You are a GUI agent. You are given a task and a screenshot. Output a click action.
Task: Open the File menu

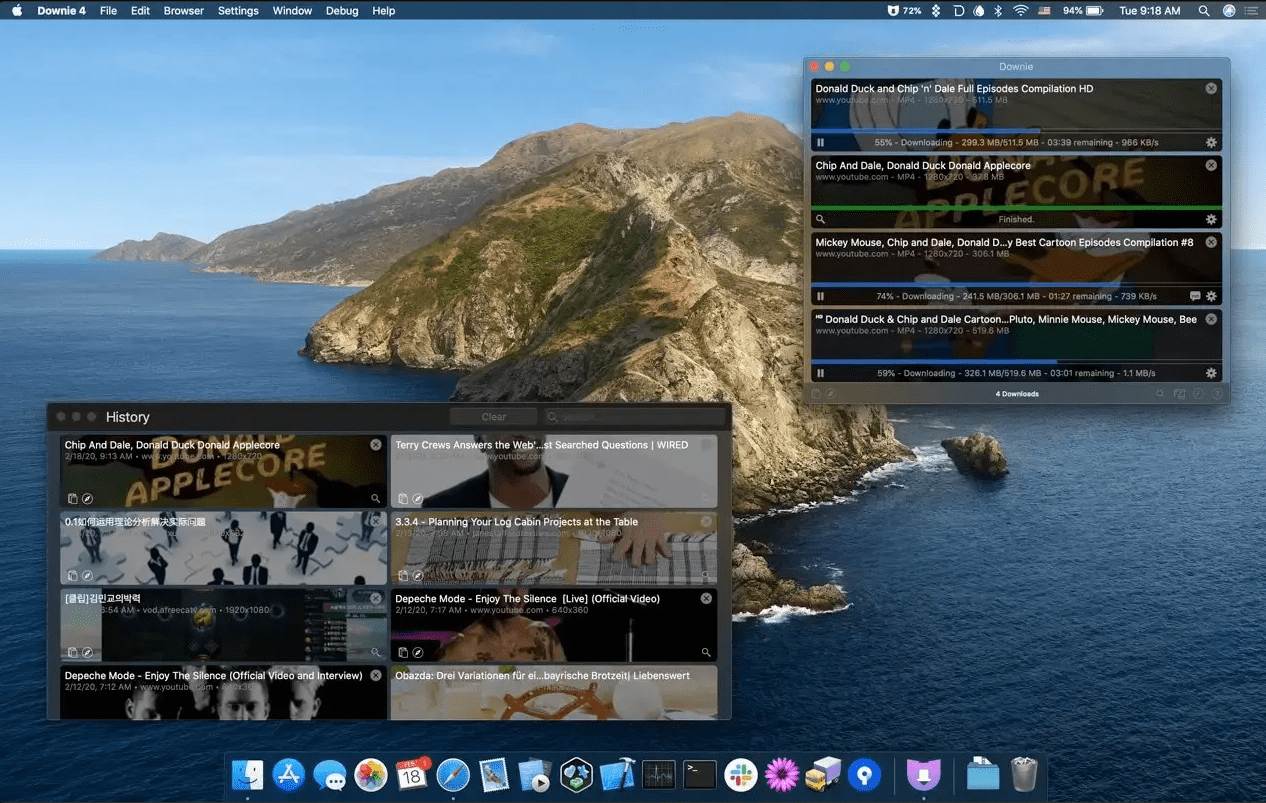[x=108, y=11]
